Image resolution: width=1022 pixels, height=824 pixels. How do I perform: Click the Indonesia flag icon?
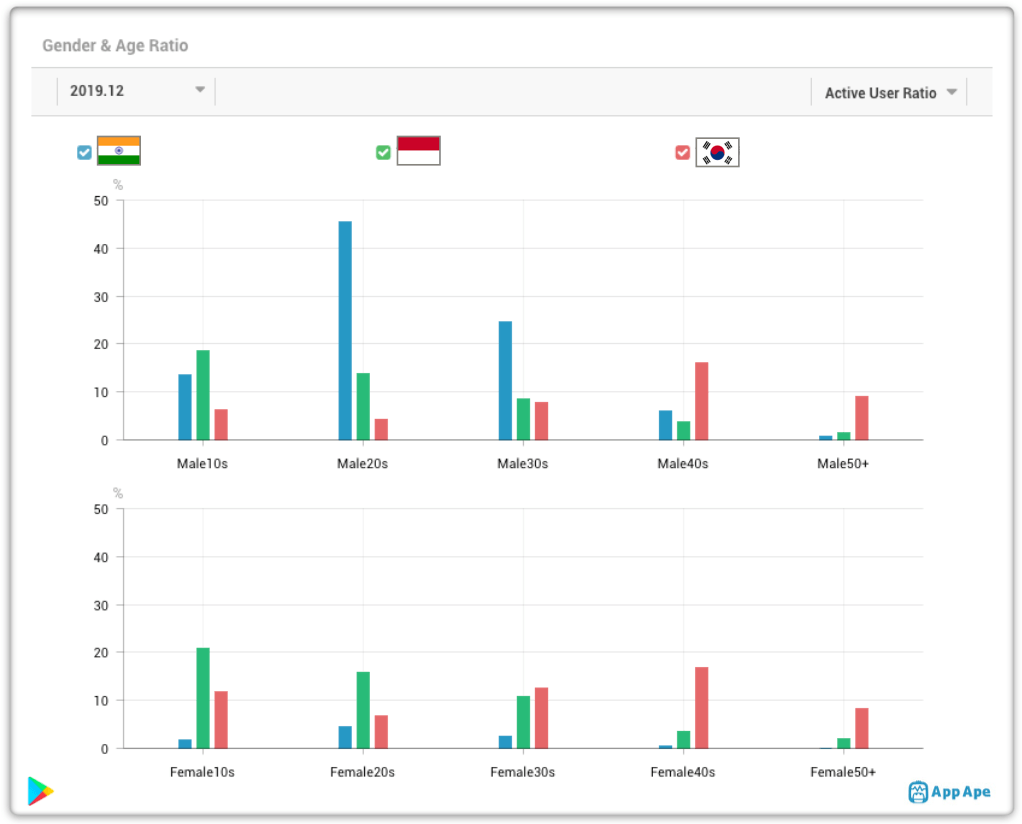tap(418, 151)
